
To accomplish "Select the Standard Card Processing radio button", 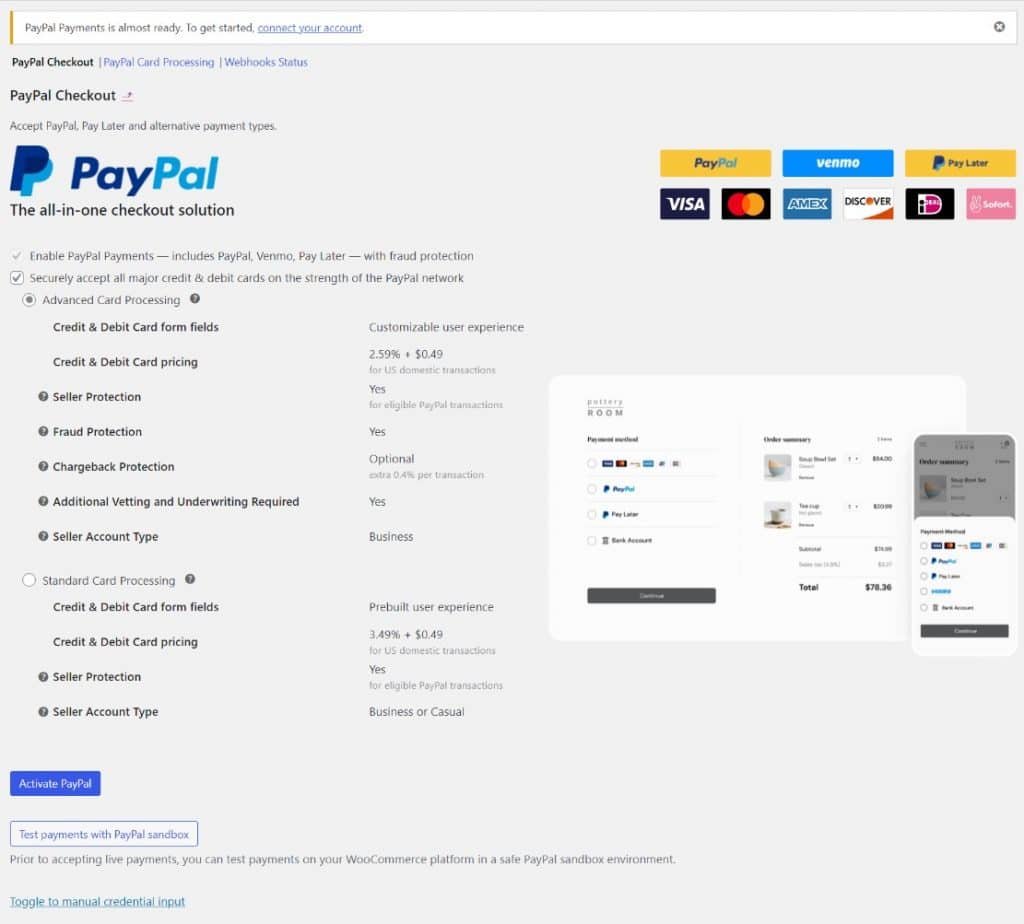I will click(x=29, y=580).
